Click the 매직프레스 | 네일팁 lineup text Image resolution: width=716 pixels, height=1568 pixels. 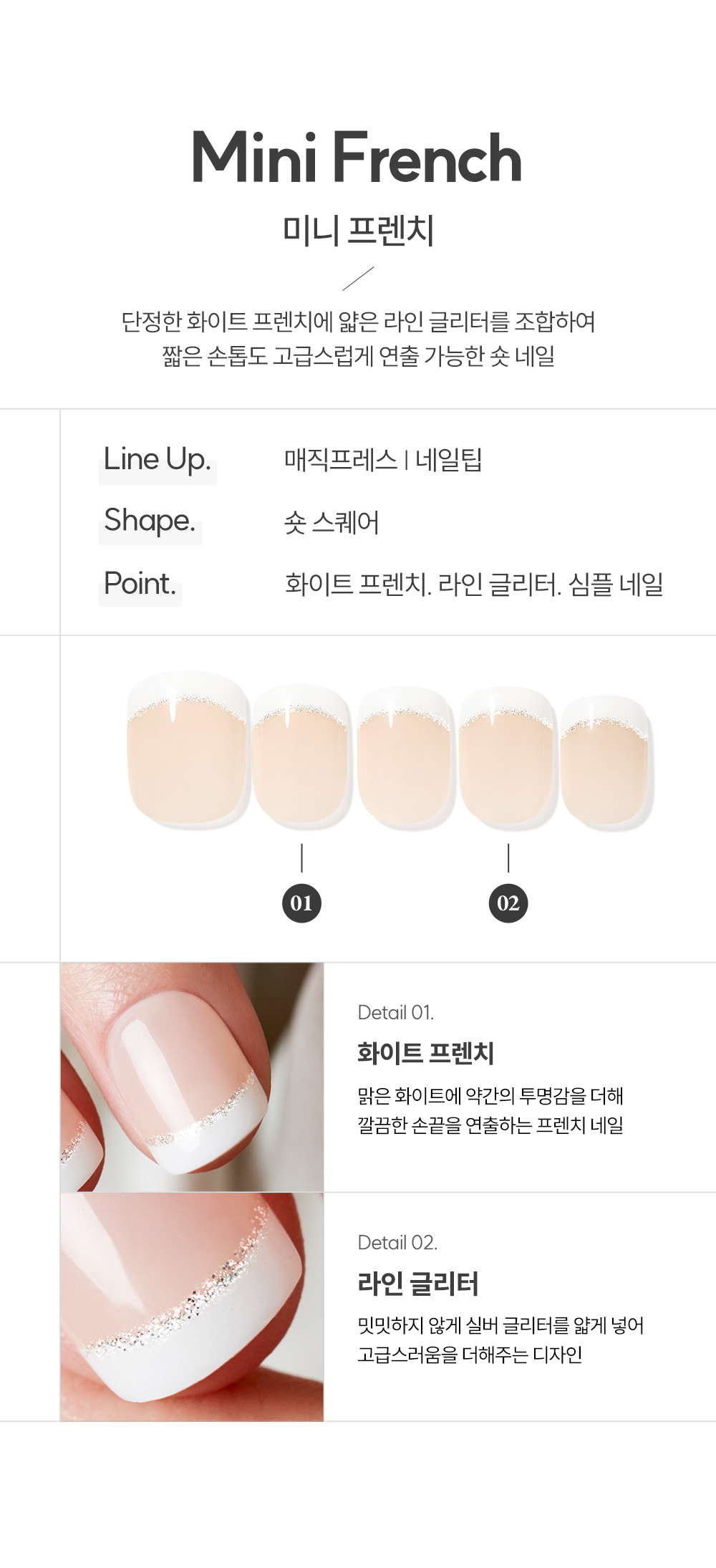383,460
